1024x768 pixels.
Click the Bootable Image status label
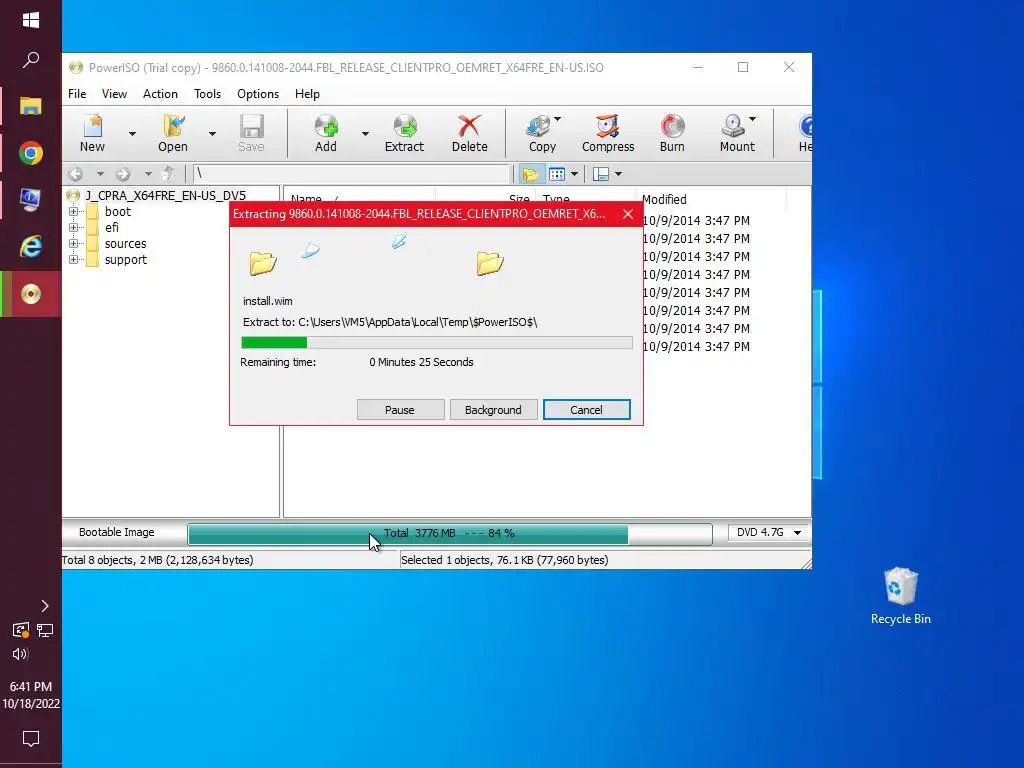click(116, 532)
